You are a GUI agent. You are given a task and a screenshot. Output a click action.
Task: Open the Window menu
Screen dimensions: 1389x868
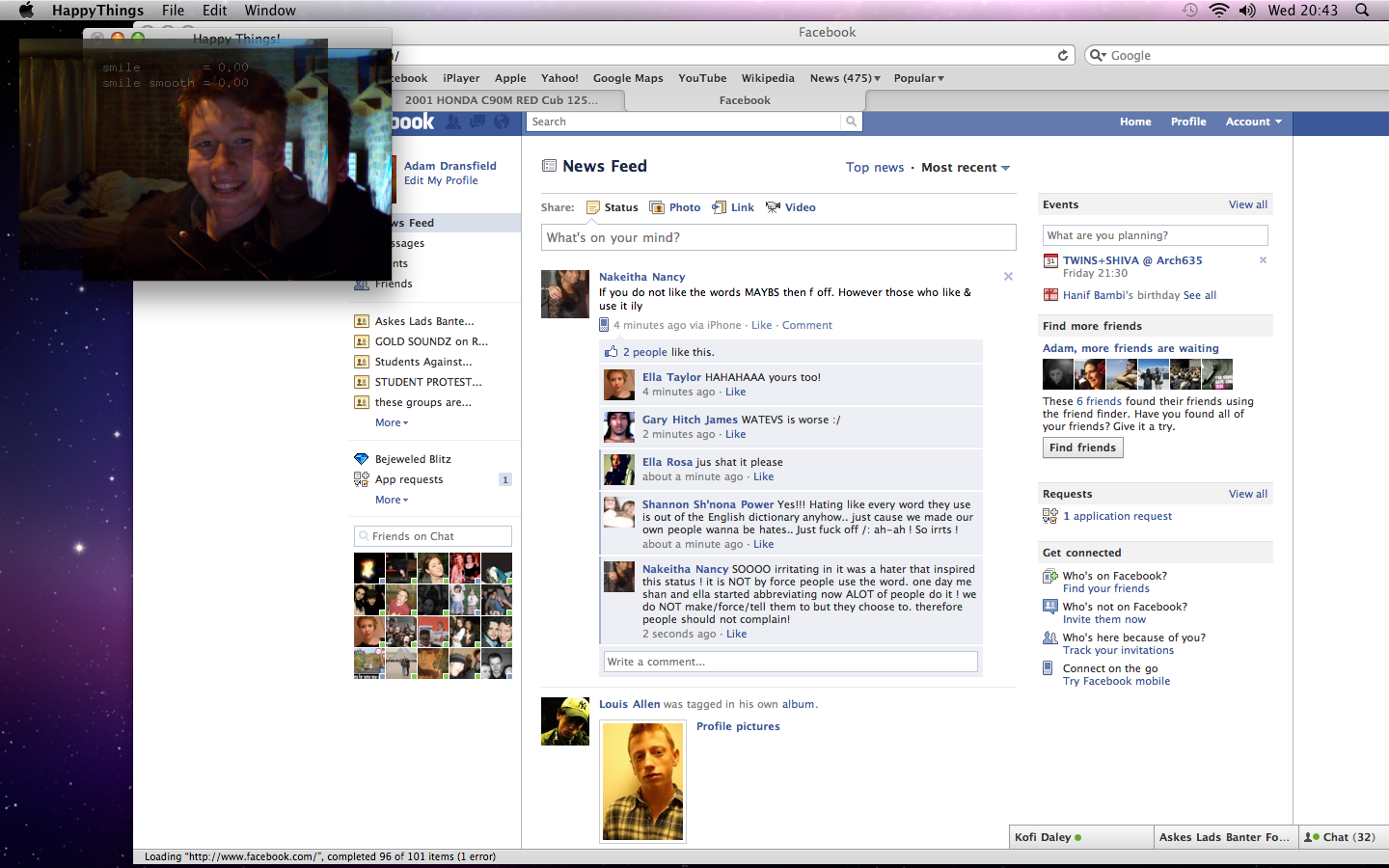tap(270, 10)
